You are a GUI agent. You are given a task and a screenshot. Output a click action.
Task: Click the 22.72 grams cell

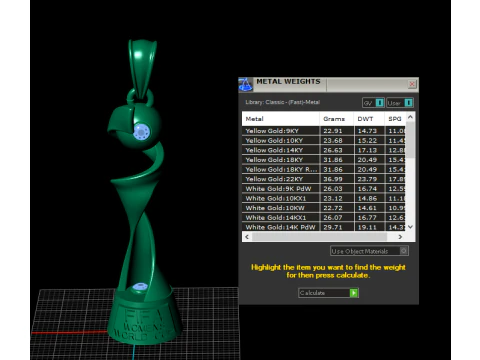337,208
